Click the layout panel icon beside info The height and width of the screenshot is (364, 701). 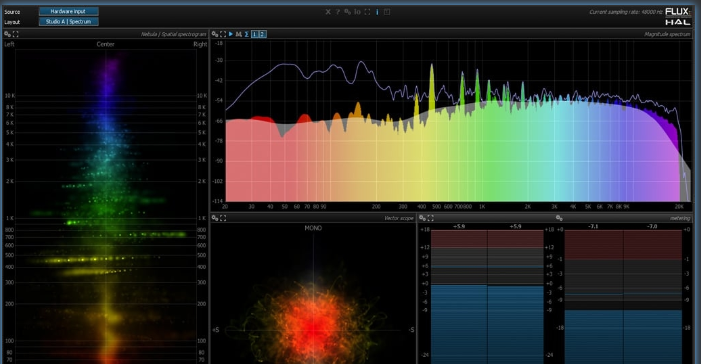(387, 12)
